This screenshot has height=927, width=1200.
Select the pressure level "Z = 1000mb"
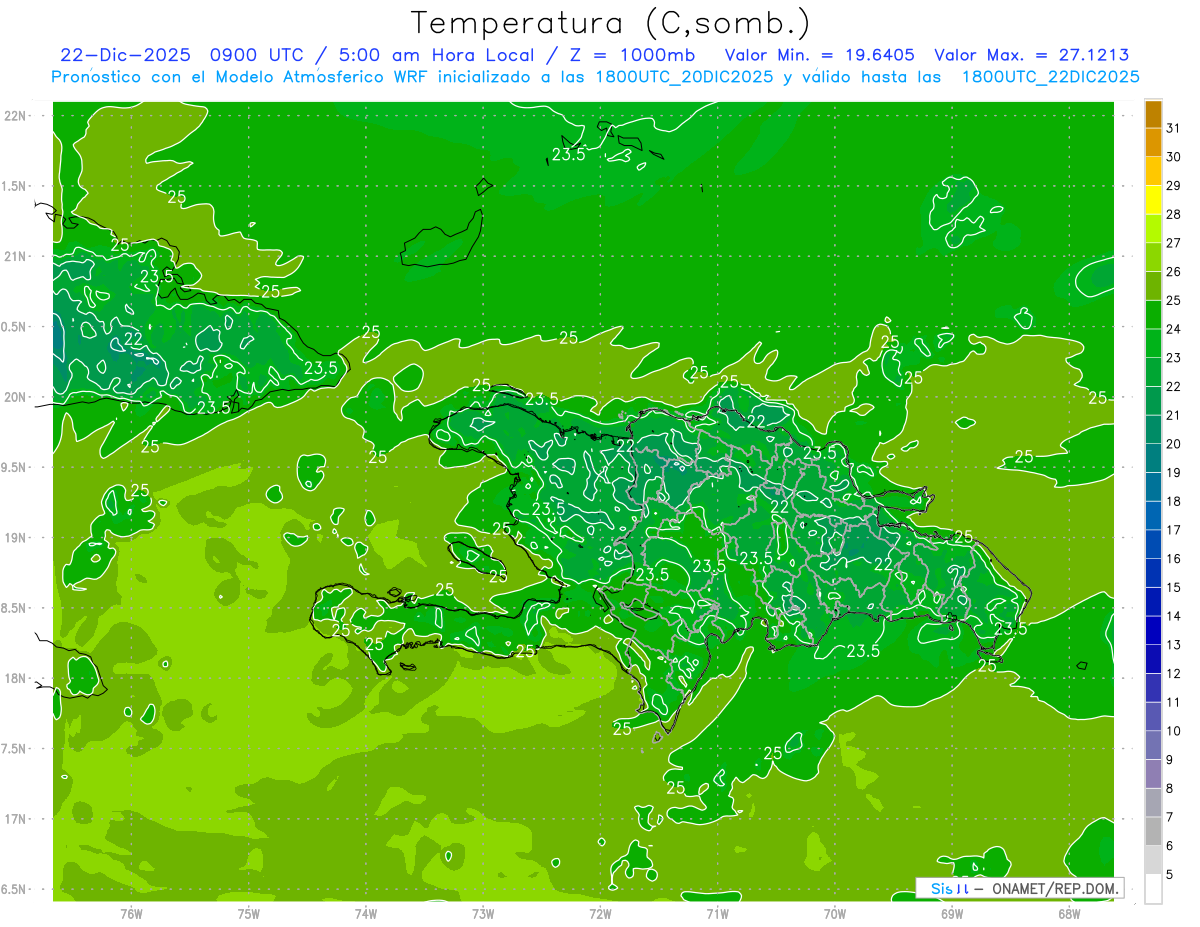(634, 56)
